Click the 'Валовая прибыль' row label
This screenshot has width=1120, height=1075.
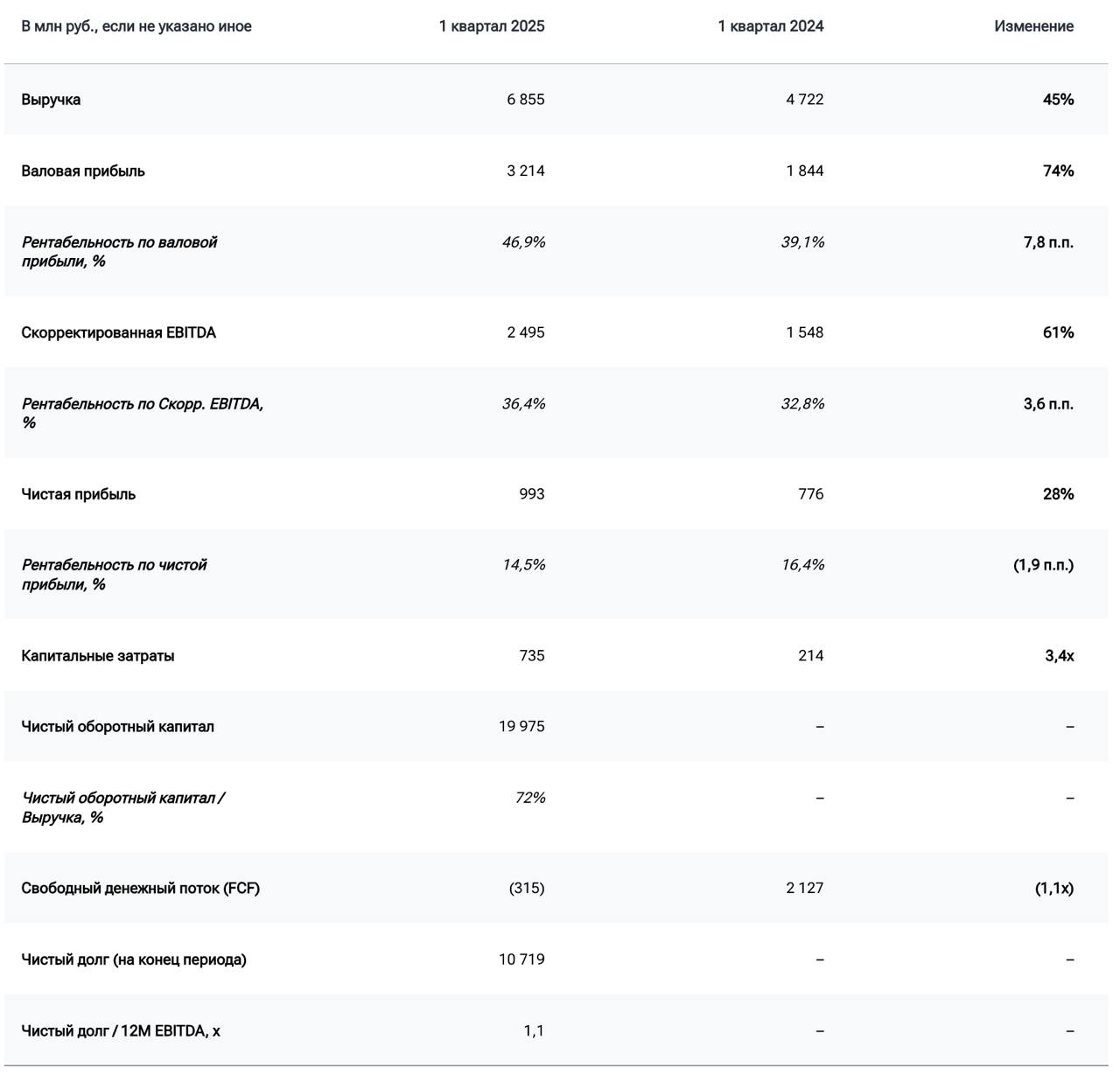pos(83,171)
